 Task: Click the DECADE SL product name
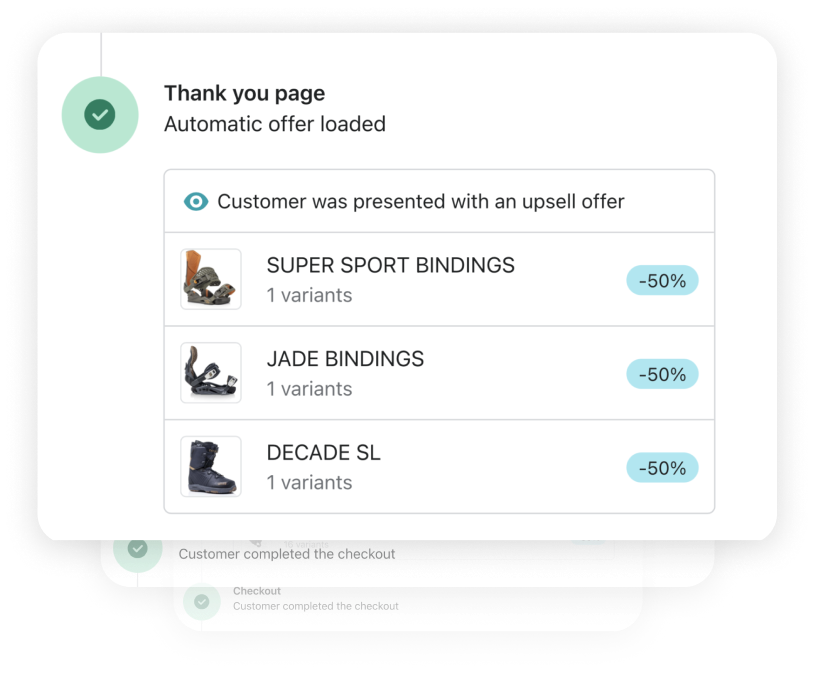323,452
